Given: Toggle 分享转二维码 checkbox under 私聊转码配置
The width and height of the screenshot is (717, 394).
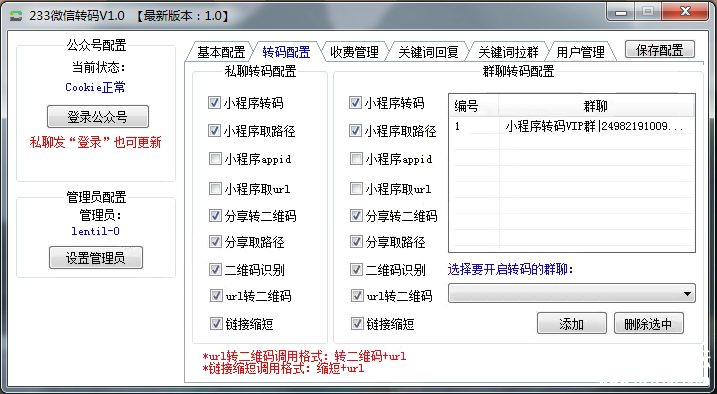Looking at the screenshot, I should click(214, 215).
